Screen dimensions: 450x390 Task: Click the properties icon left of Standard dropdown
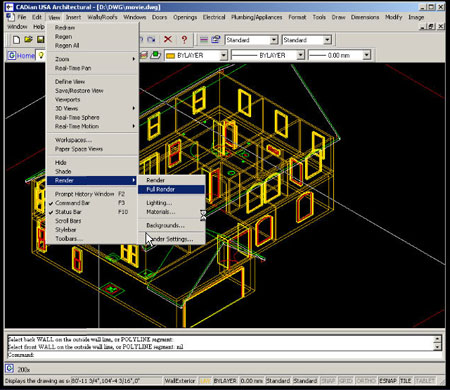click(216, 40)
